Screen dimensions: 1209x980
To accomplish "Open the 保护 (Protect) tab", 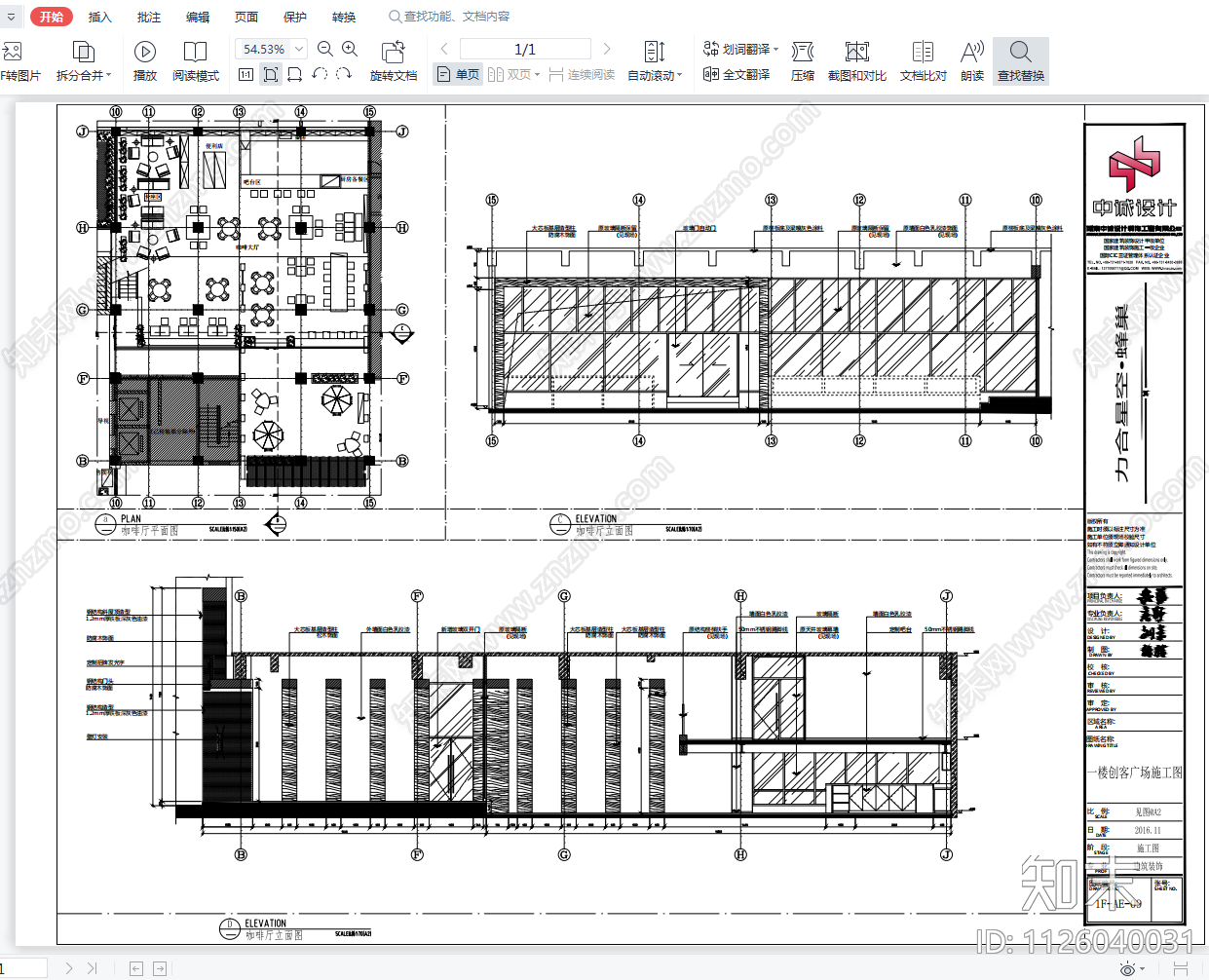I will 295,17.
